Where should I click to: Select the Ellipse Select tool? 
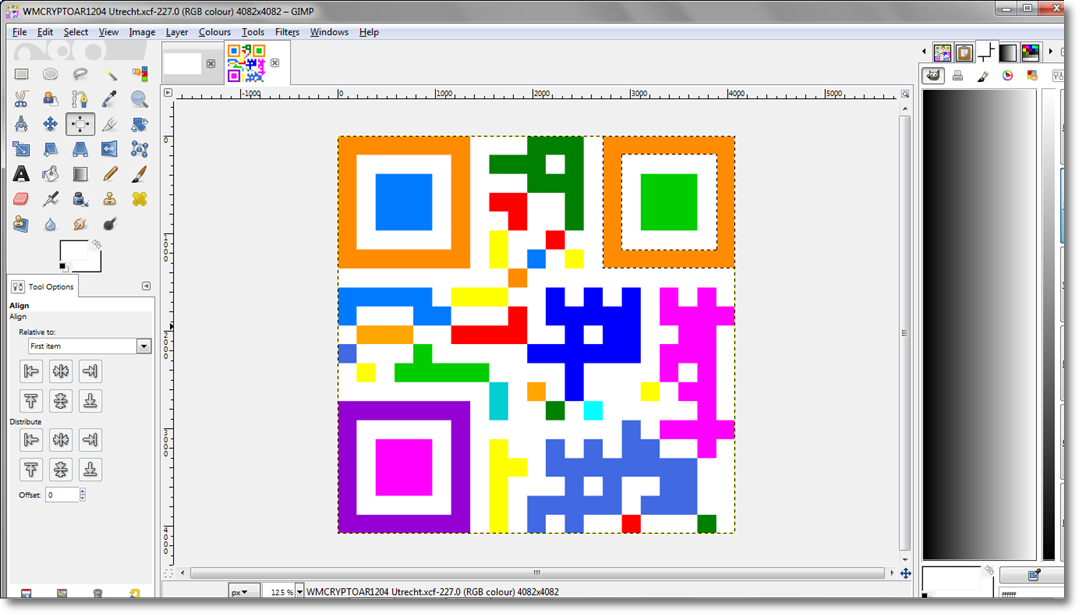(x=50, y=74)
